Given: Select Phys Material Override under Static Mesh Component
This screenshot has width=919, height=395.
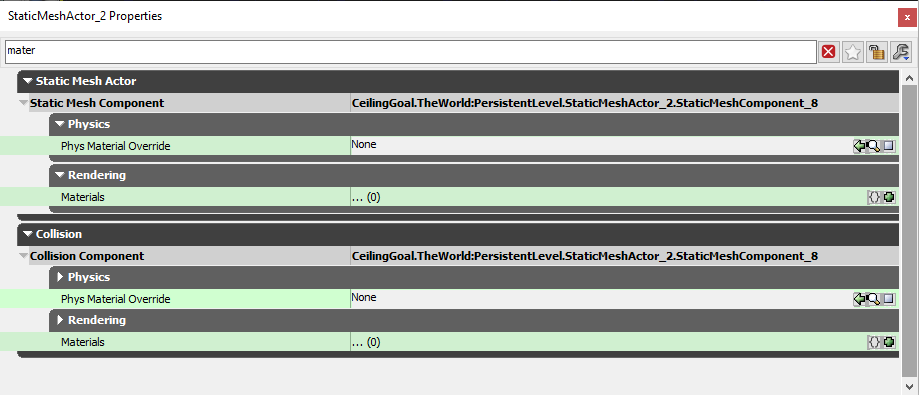Looking at the screenshot, I should coord(115,147).
